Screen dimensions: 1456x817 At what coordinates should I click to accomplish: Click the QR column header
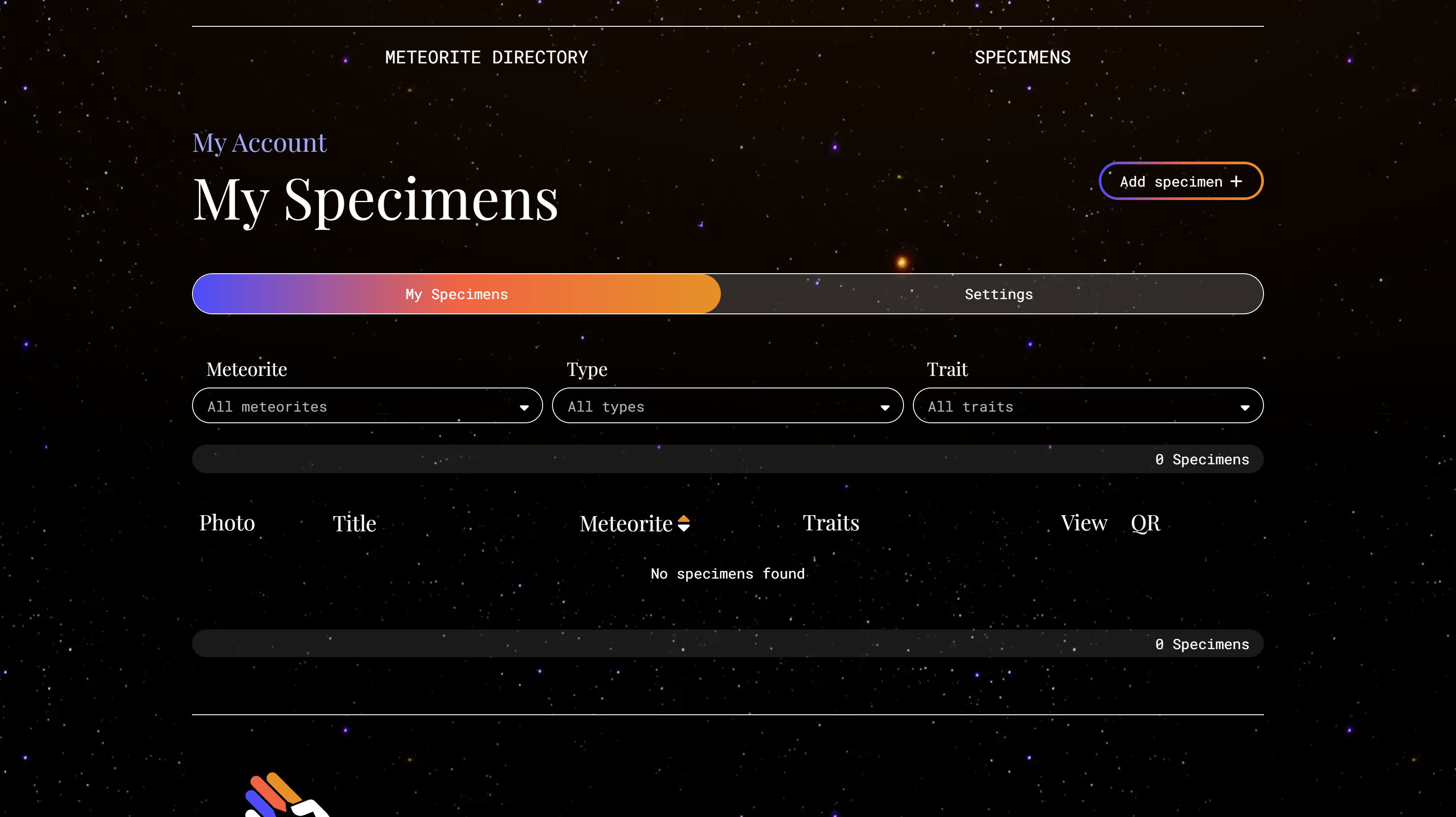point(1145,523)
